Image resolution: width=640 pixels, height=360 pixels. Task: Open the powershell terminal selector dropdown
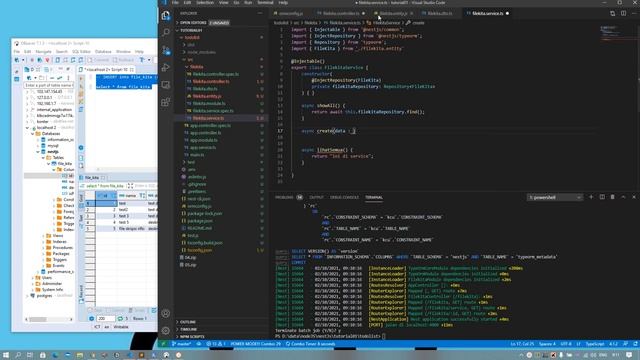coord(555,198)
